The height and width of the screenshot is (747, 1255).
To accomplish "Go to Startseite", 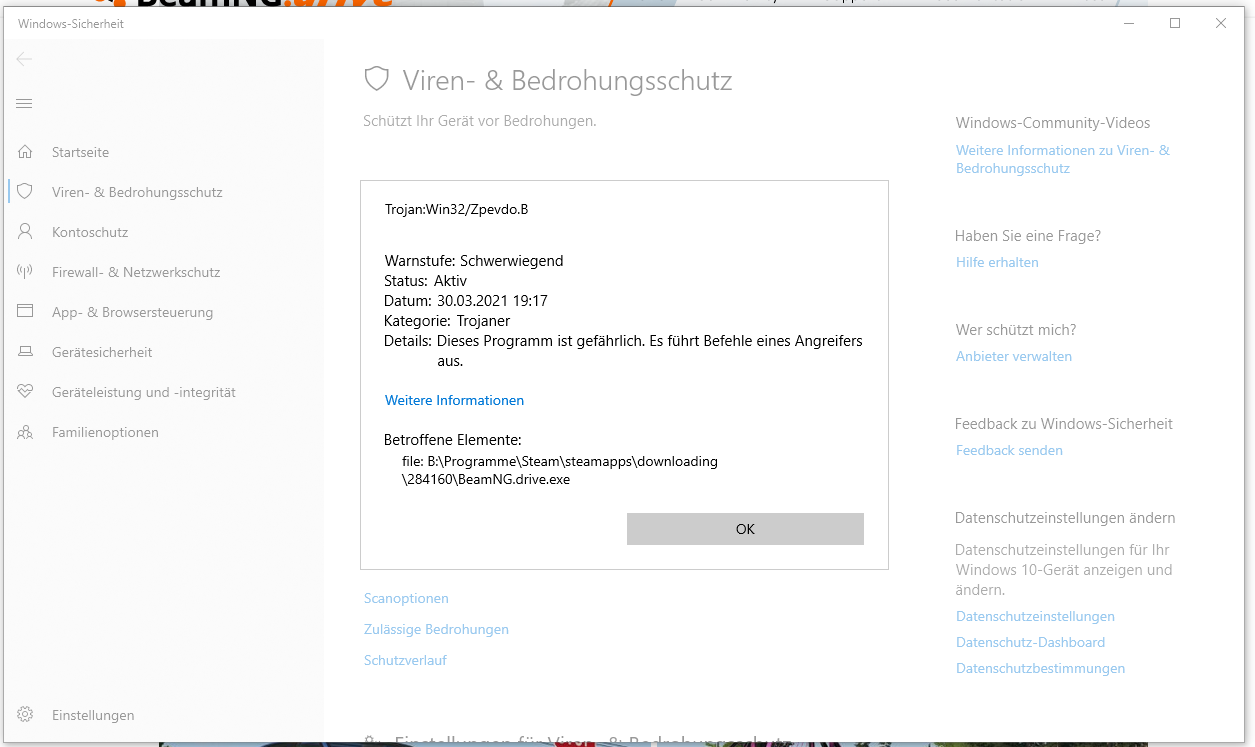I will click(x=80, y=152).
